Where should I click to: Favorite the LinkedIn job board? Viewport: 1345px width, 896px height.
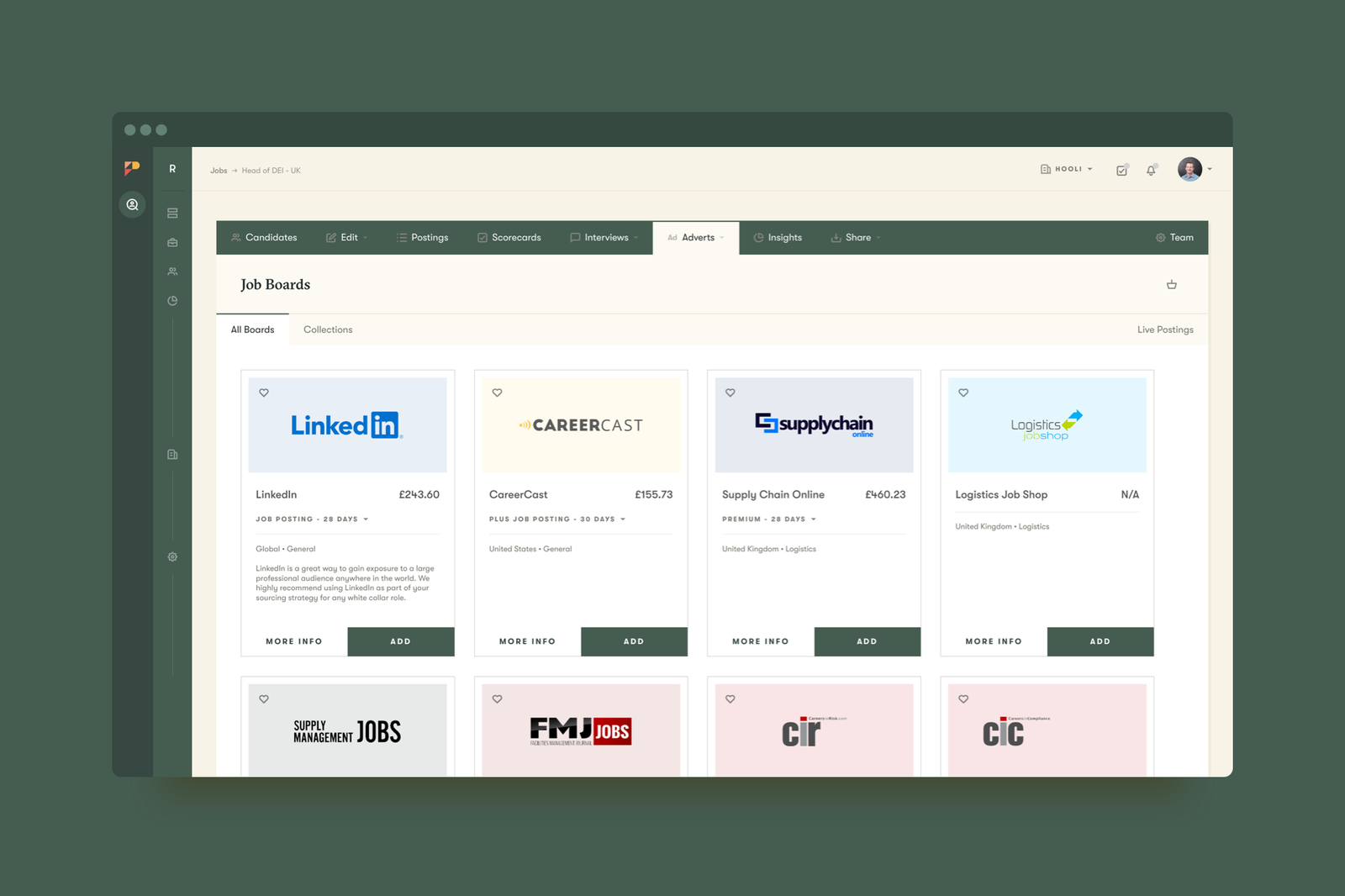263,393
